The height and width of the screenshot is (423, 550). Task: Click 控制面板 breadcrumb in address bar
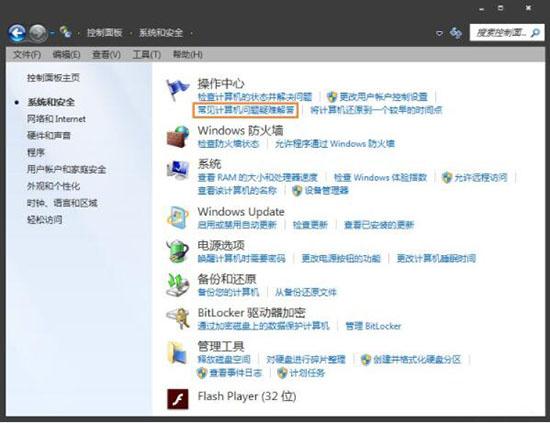[x=105, y=33]
